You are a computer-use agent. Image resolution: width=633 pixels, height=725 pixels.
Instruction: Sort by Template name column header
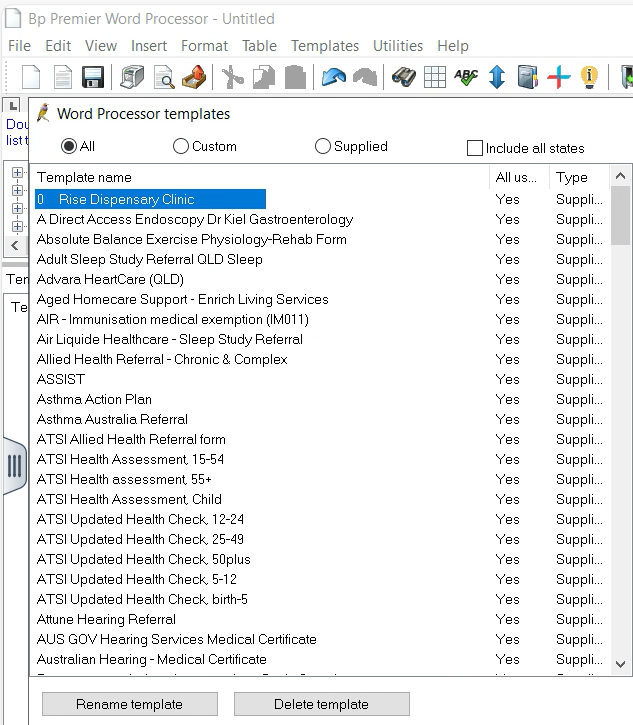[x=260, y=177]
